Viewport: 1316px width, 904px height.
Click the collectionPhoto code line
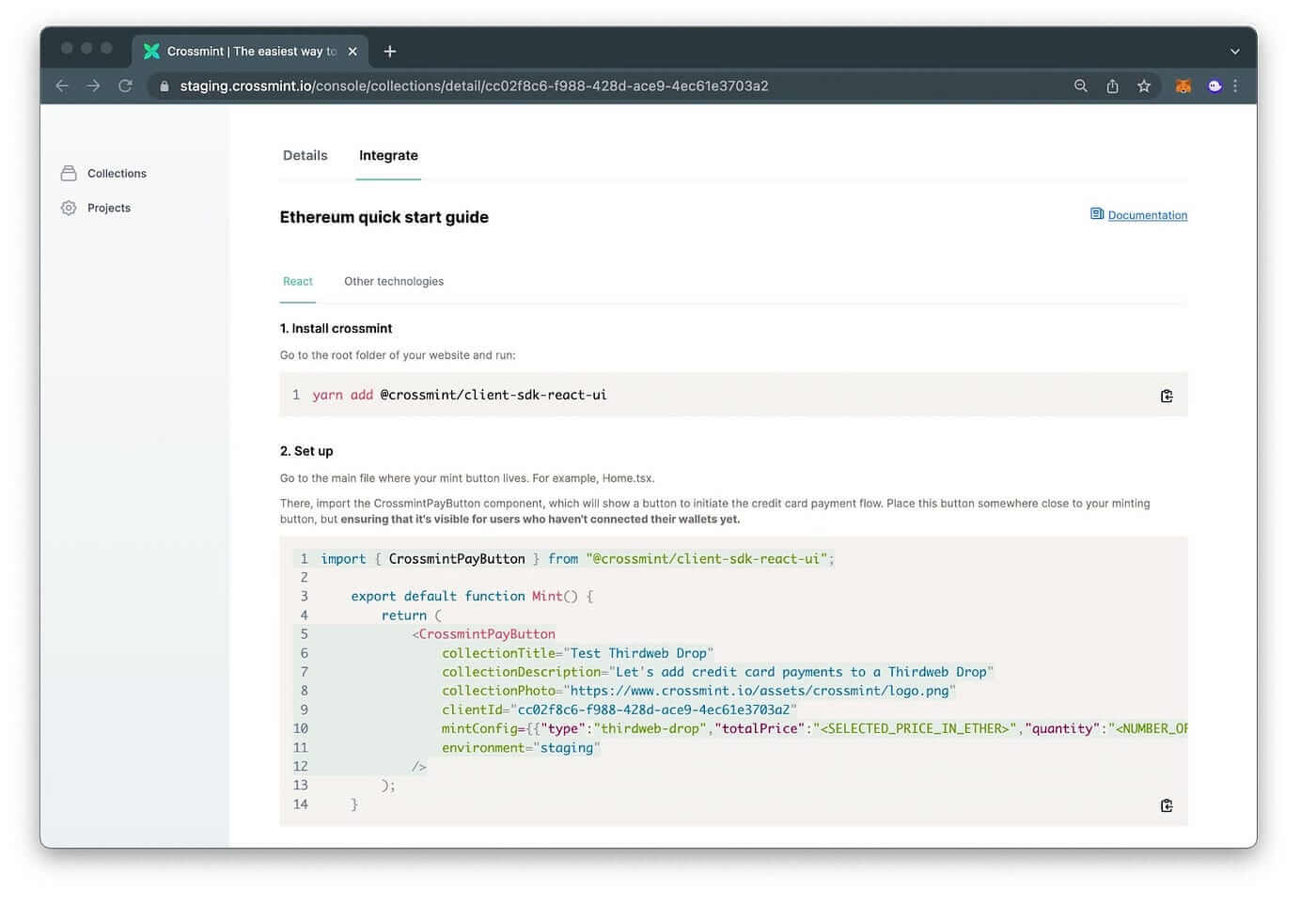699,692
